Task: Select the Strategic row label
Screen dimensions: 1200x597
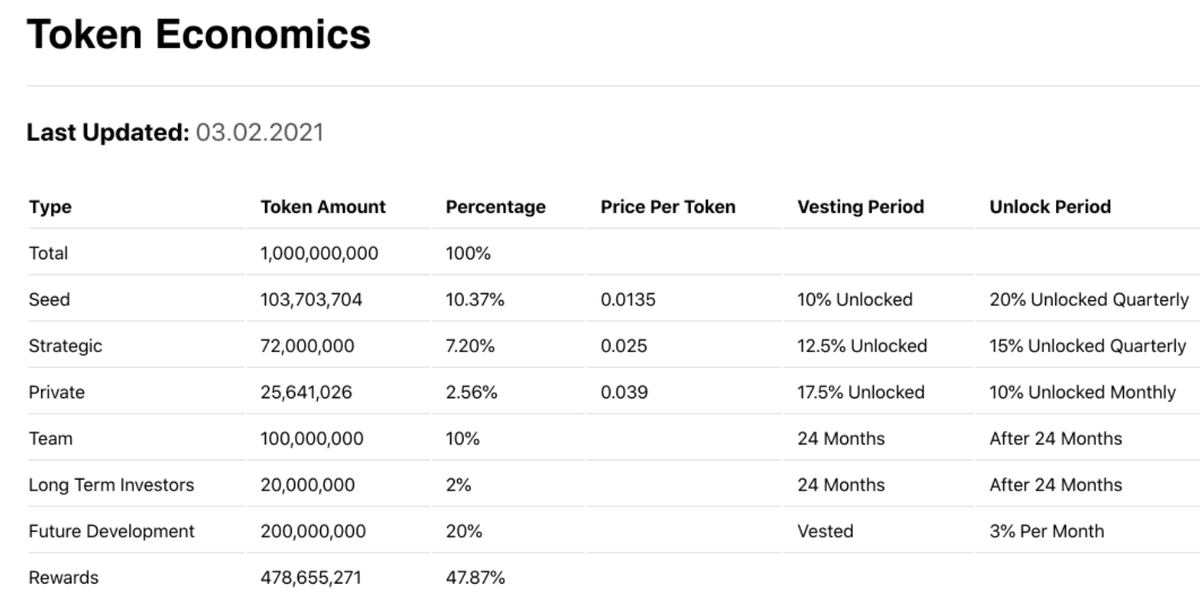Action: 65,346
